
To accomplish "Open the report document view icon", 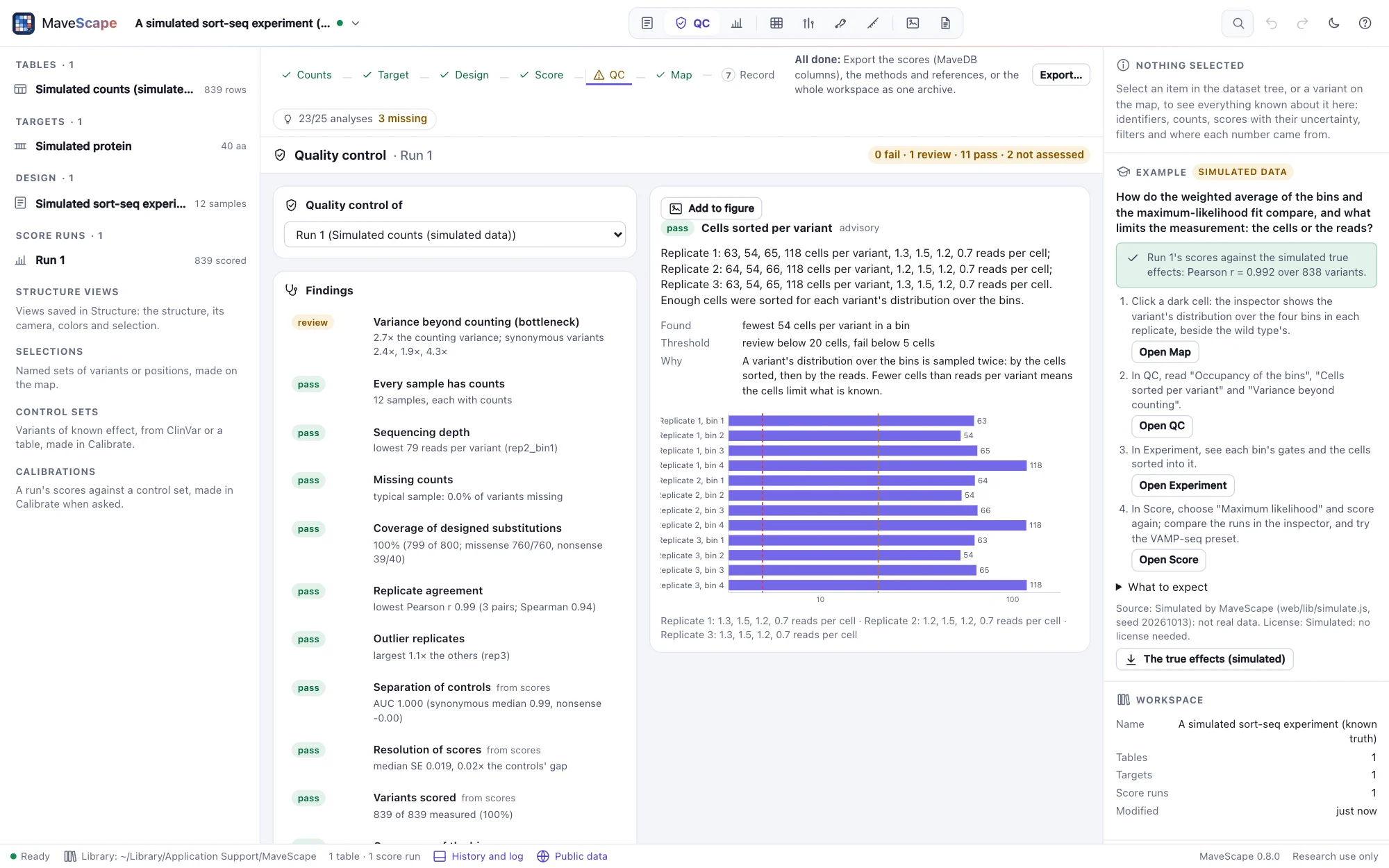I will click(945, 23).
